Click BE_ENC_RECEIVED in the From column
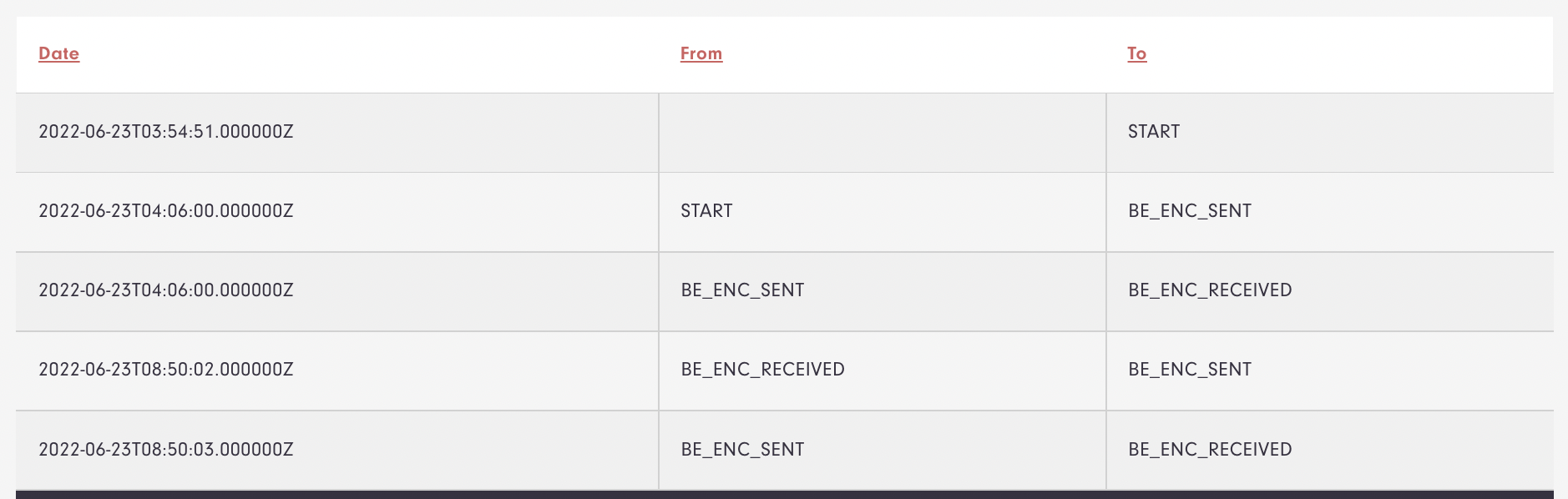 [x=762, y=370]
